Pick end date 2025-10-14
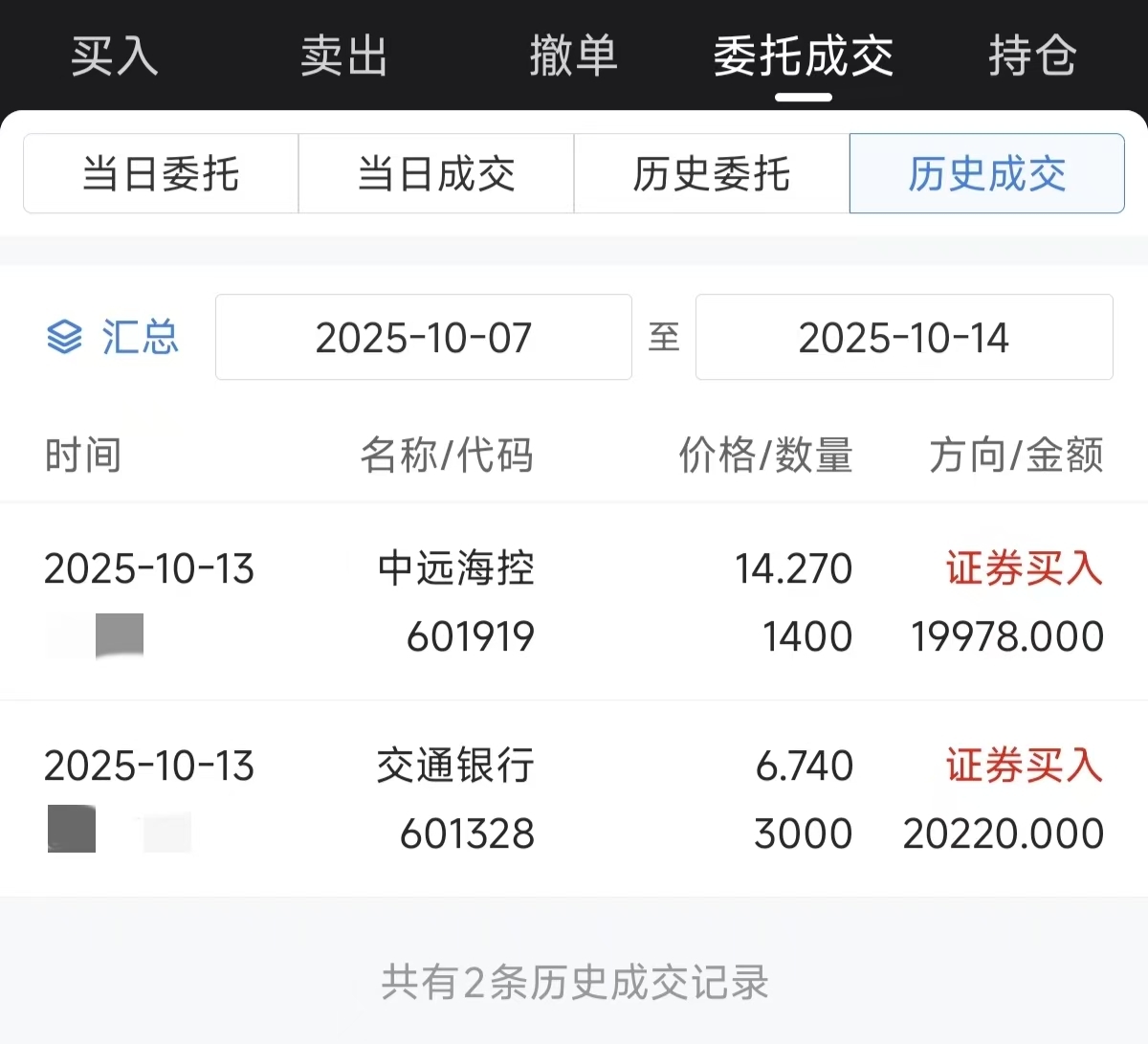This screenshot has height=1044, width=1148. [904, 337]
